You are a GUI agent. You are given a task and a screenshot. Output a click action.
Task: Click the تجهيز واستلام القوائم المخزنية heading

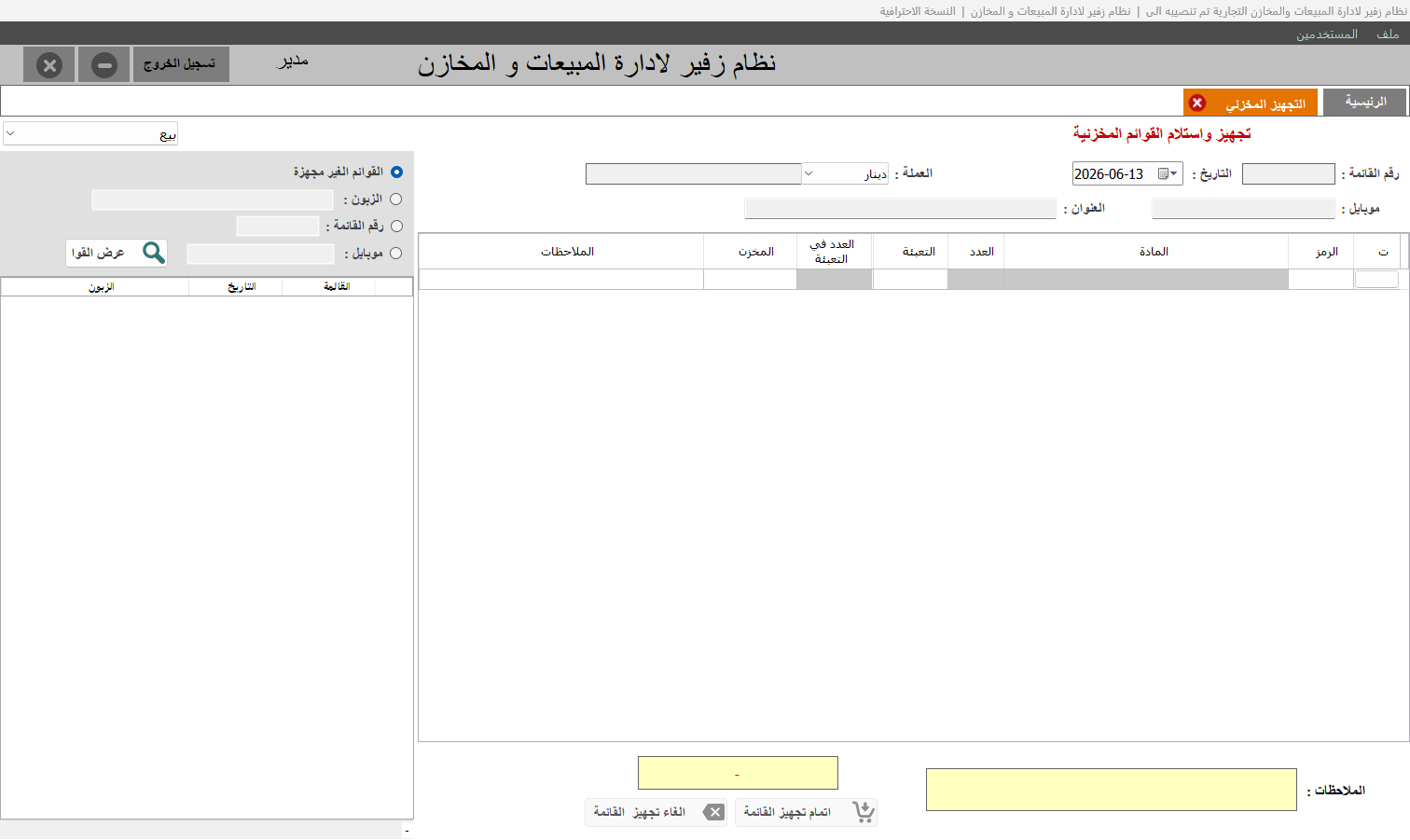click(1162, 134)
